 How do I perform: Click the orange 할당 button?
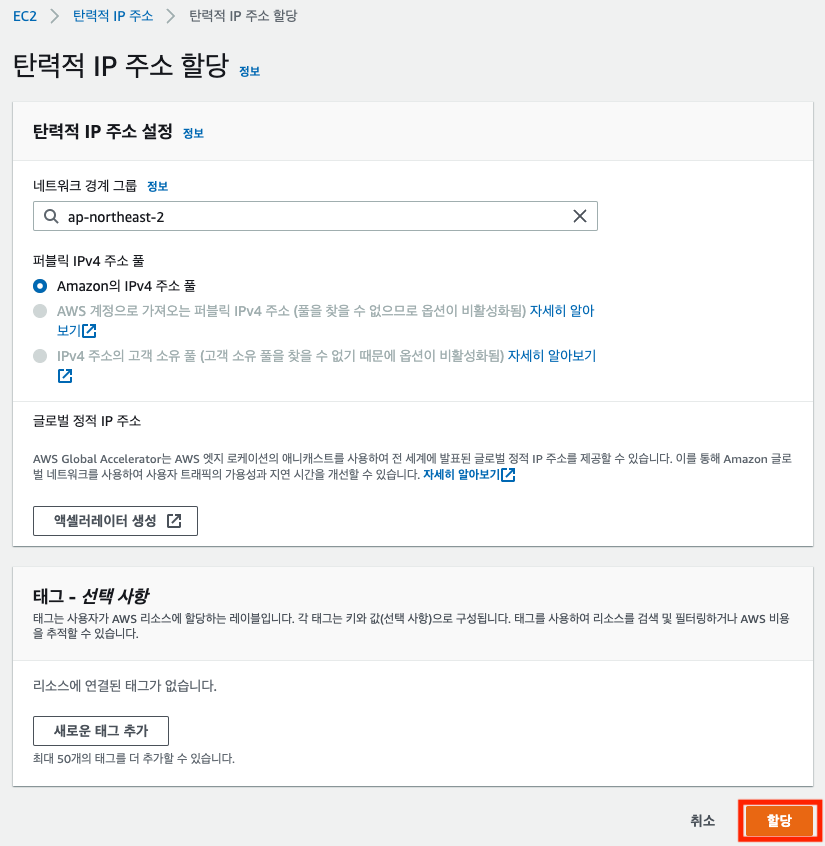point(779,821)
